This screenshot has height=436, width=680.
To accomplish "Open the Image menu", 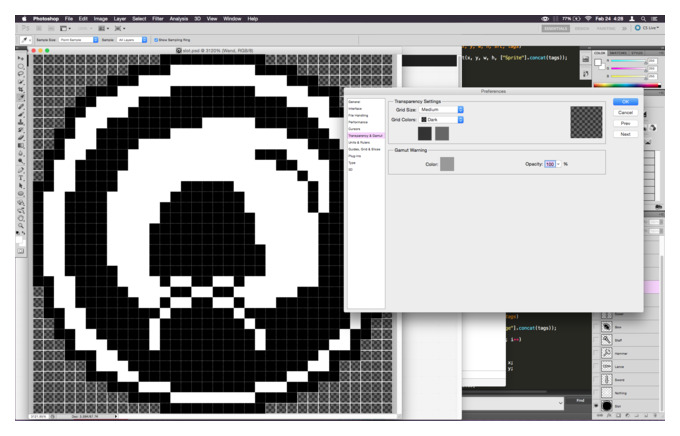I will pyautogui.click(x=101, y=19).
